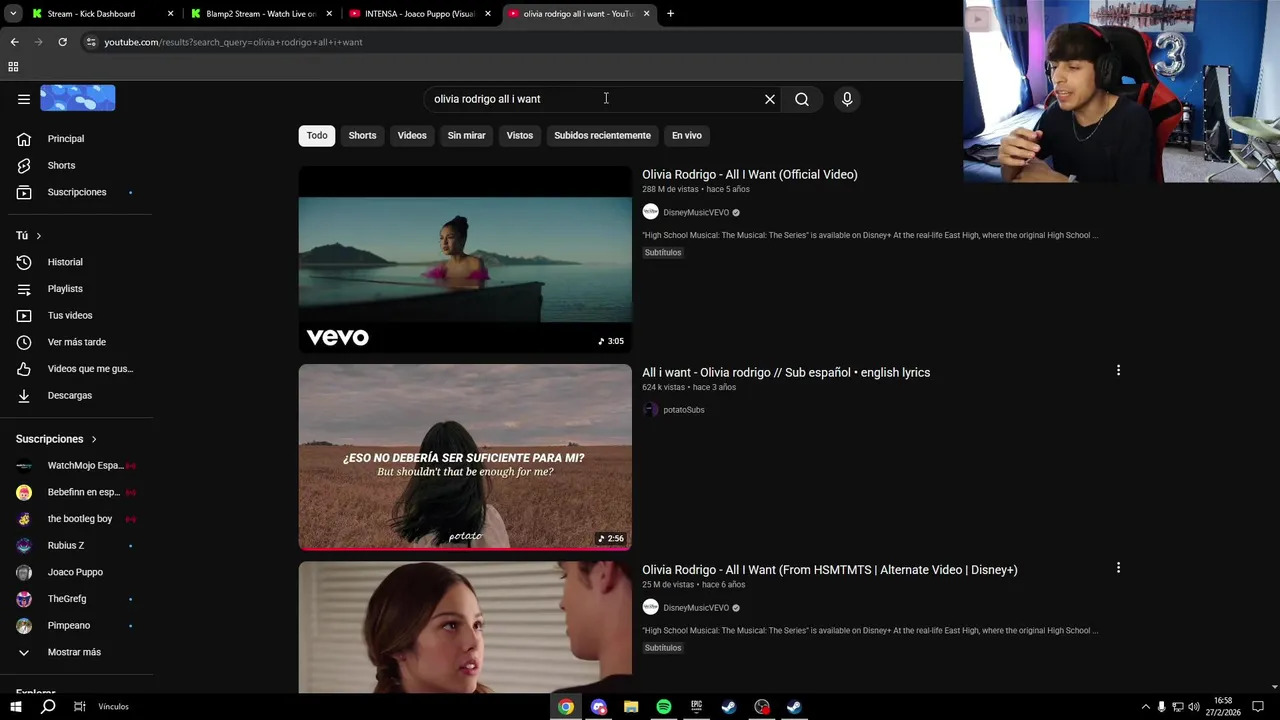
Task: Open File Explorer from the taskbar
Action: 631,707
